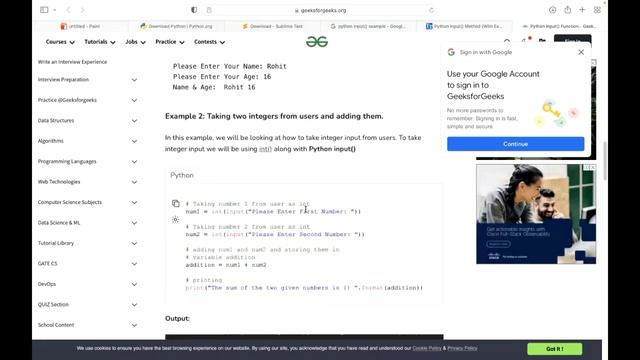Viewport: 640px width, 360px height.
Task: Click the Share icon in Safari toolbar
Action: coord(567,10)
